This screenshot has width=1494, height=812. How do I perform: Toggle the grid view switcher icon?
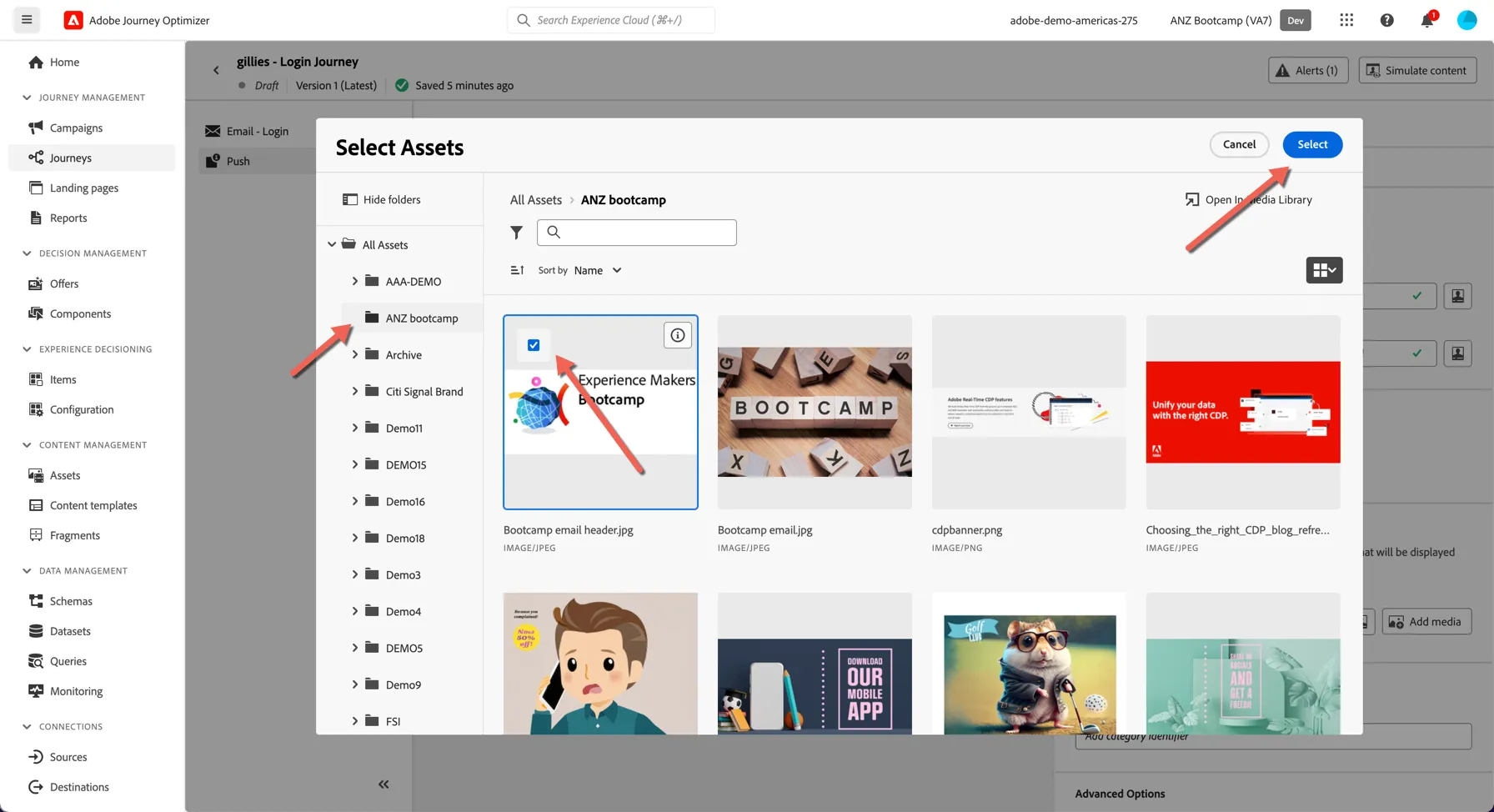coord(1324,270)
